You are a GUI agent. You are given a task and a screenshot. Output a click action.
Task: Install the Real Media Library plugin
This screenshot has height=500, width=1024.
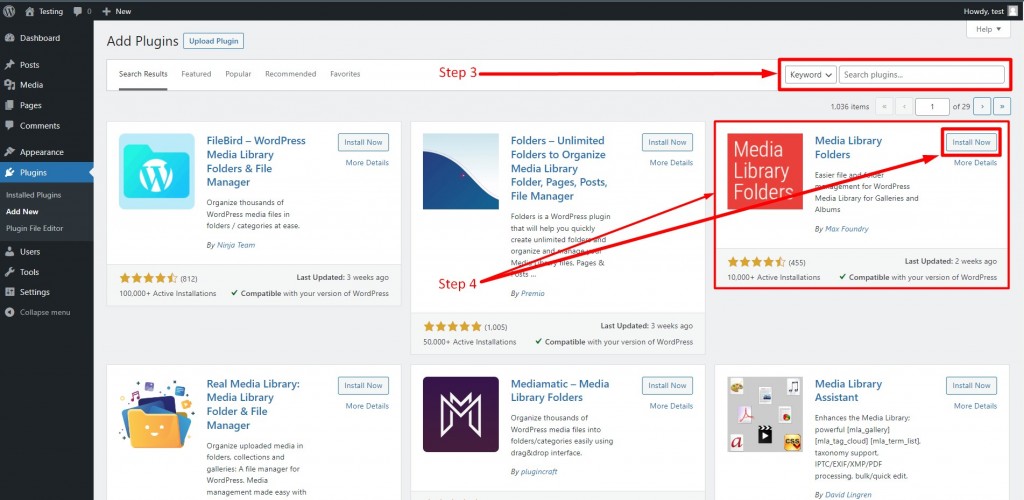364,385
